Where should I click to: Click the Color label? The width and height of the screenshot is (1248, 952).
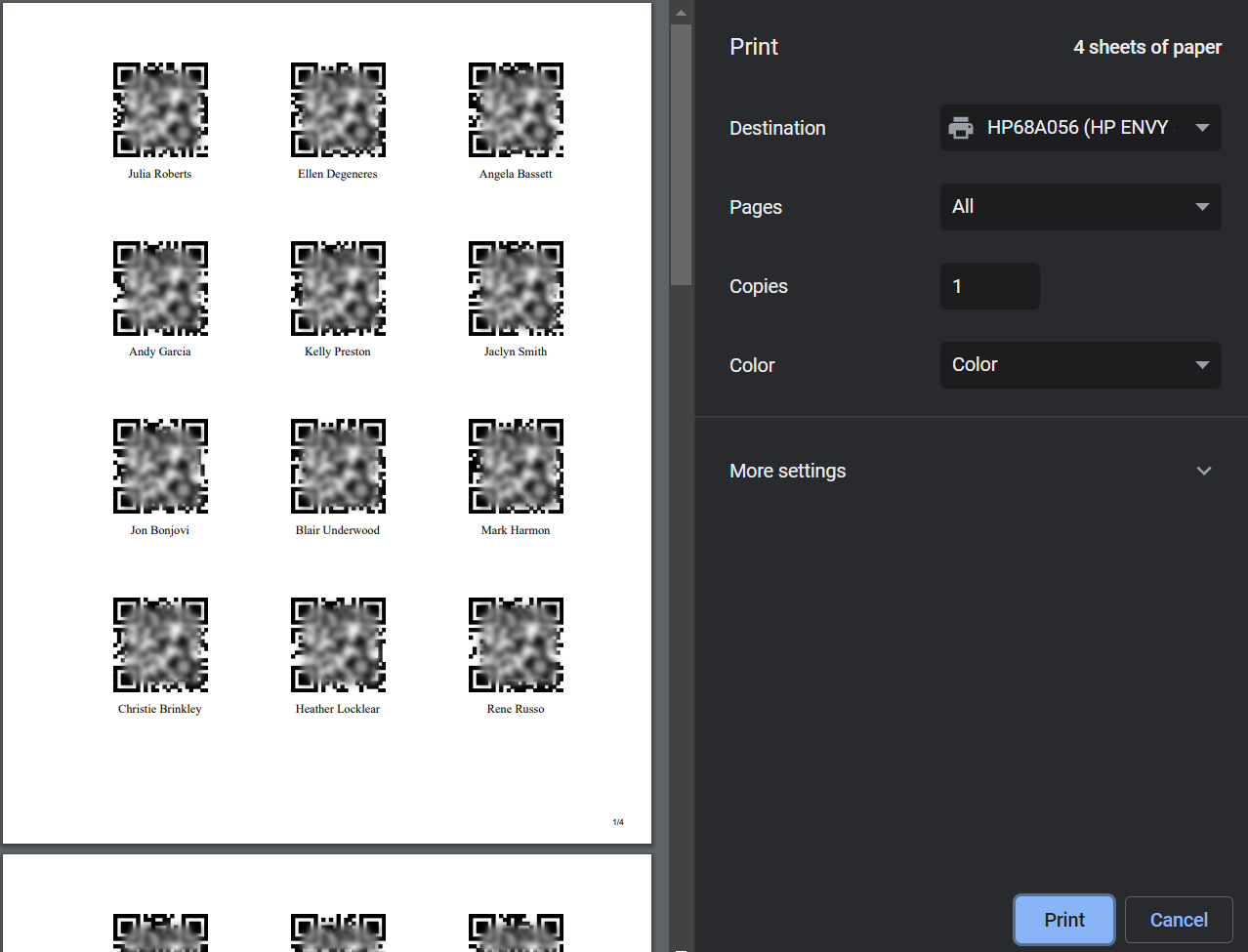point(752,365)
